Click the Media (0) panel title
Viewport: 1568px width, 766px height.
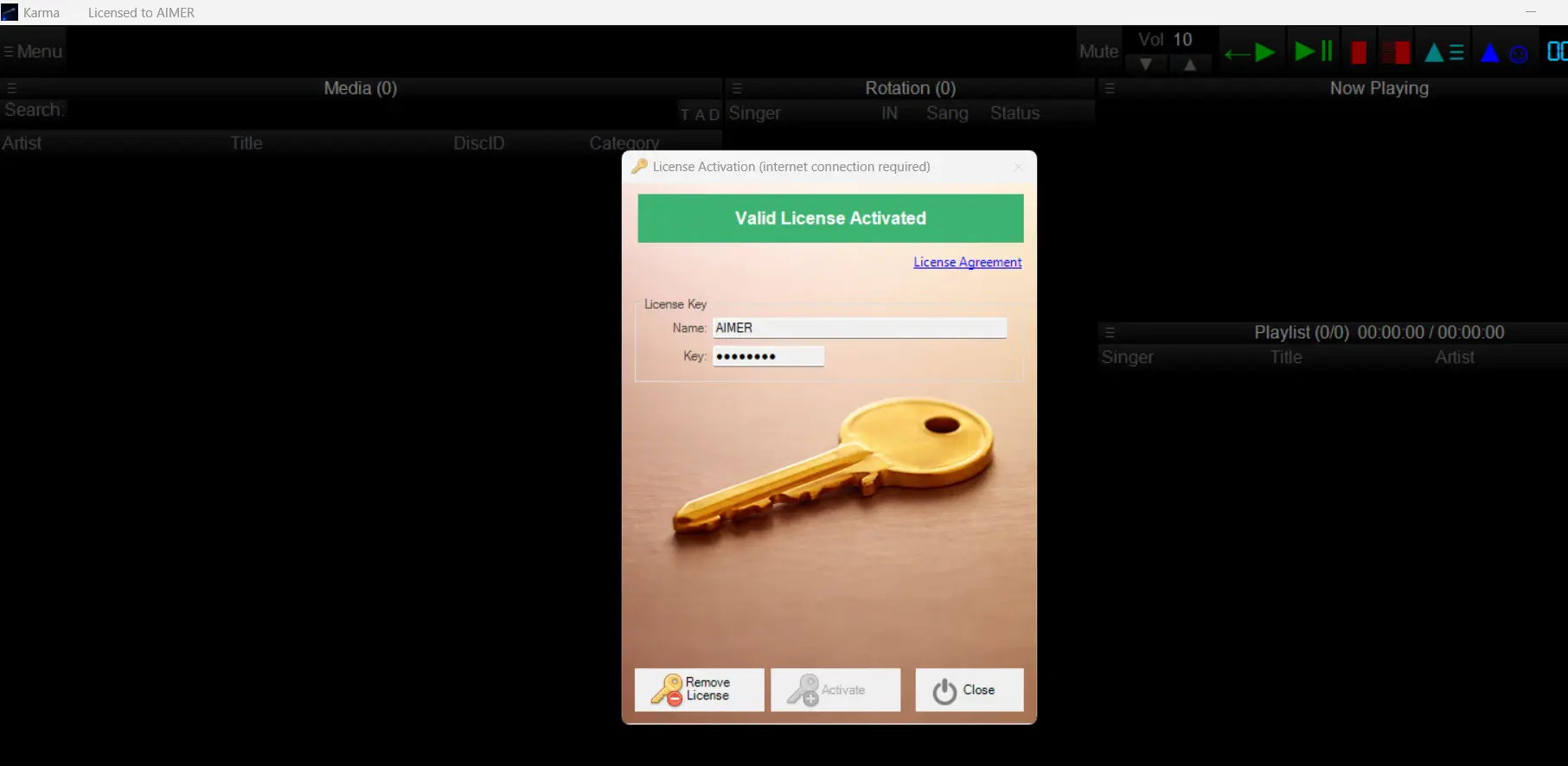[x=361, y=88]
